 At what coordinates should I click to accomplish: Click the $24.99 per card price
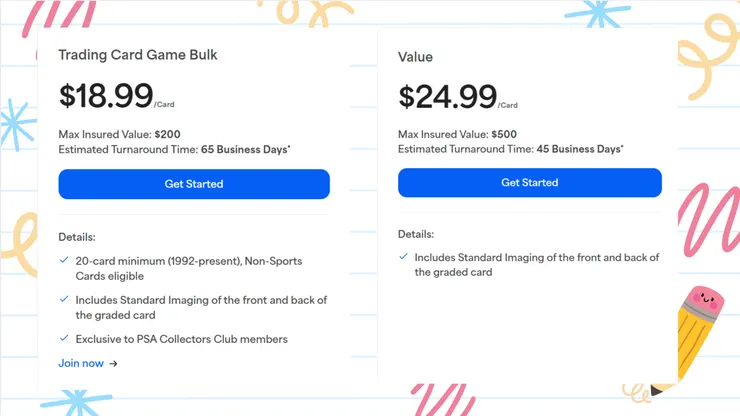coord(447,96)
